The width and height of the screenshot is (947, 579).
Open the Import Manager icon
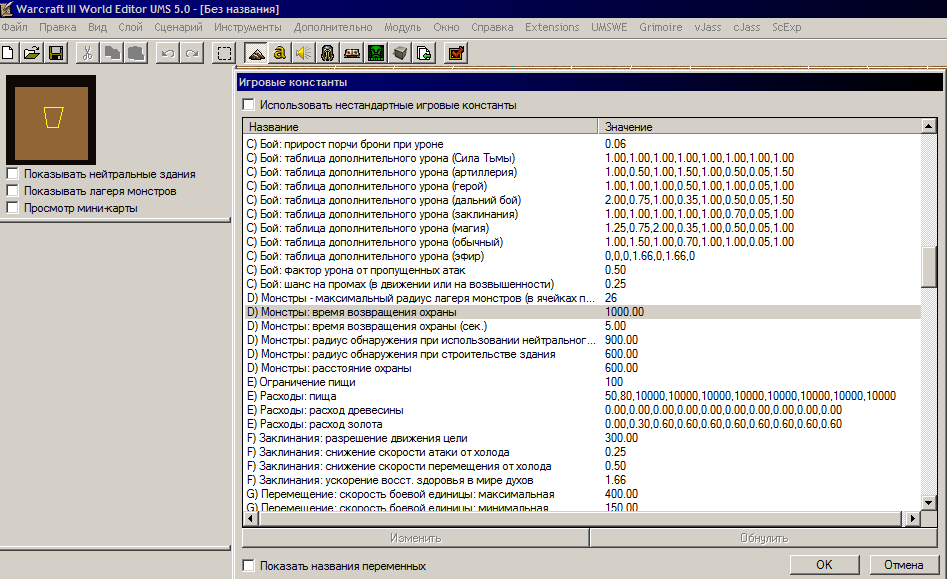coord(424,53)
